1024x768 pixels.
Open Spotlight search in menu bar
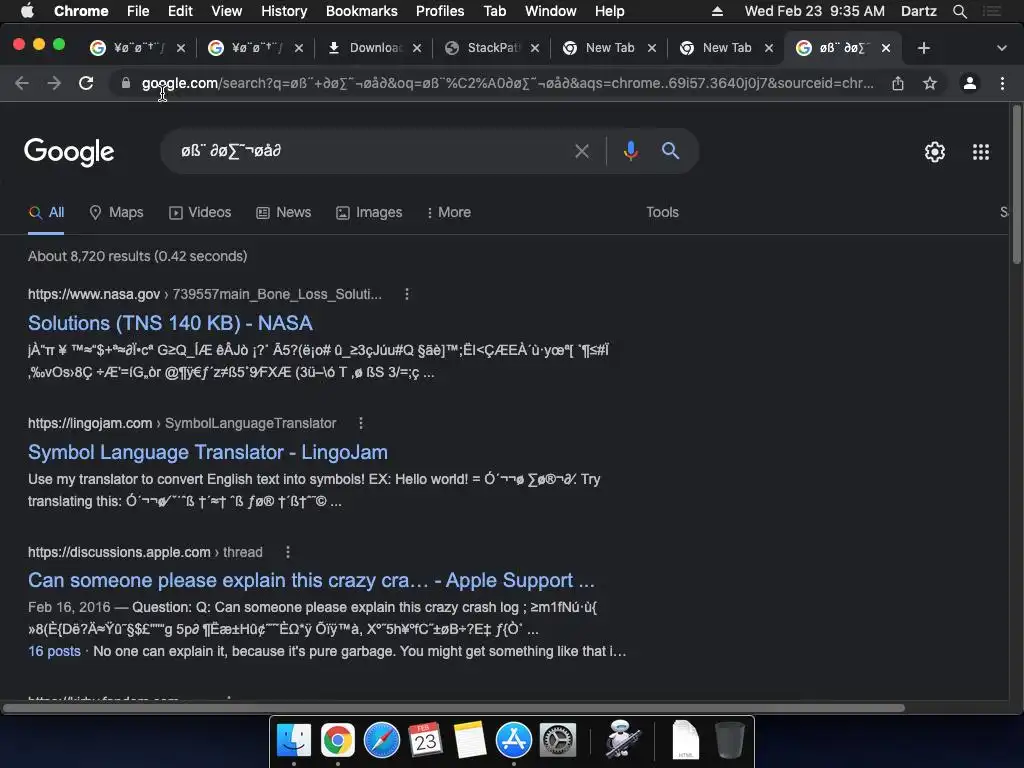pos(959,12)
